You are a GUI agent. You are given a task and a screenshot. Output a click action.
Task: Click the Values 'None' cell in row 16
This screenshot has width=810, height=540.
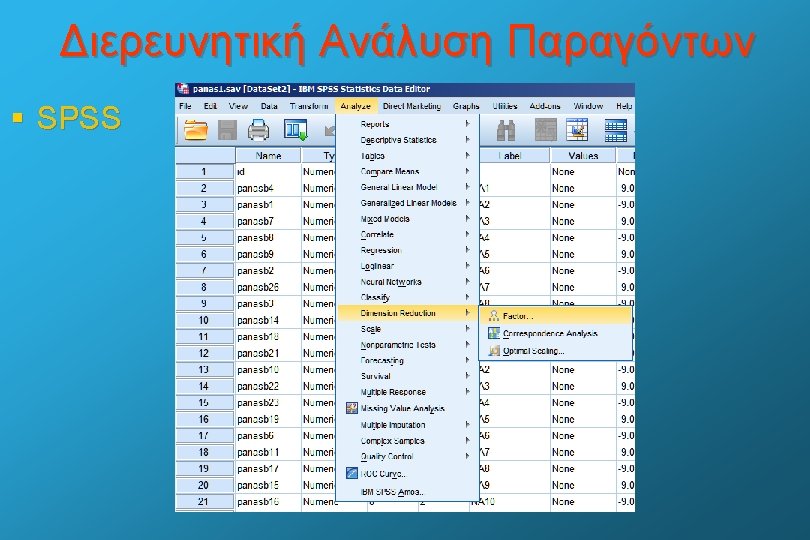click(583, 419)
